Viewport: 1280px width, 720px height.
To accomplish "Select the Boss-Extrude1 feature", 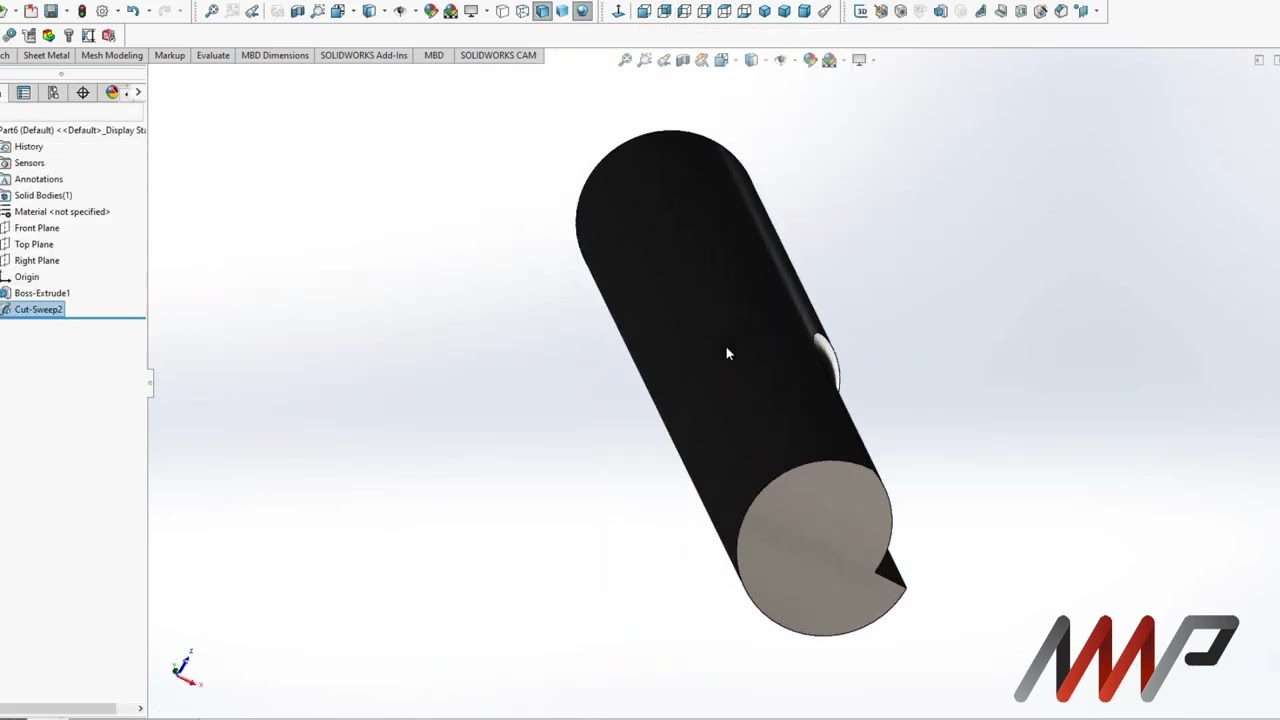I will (42, 293).
